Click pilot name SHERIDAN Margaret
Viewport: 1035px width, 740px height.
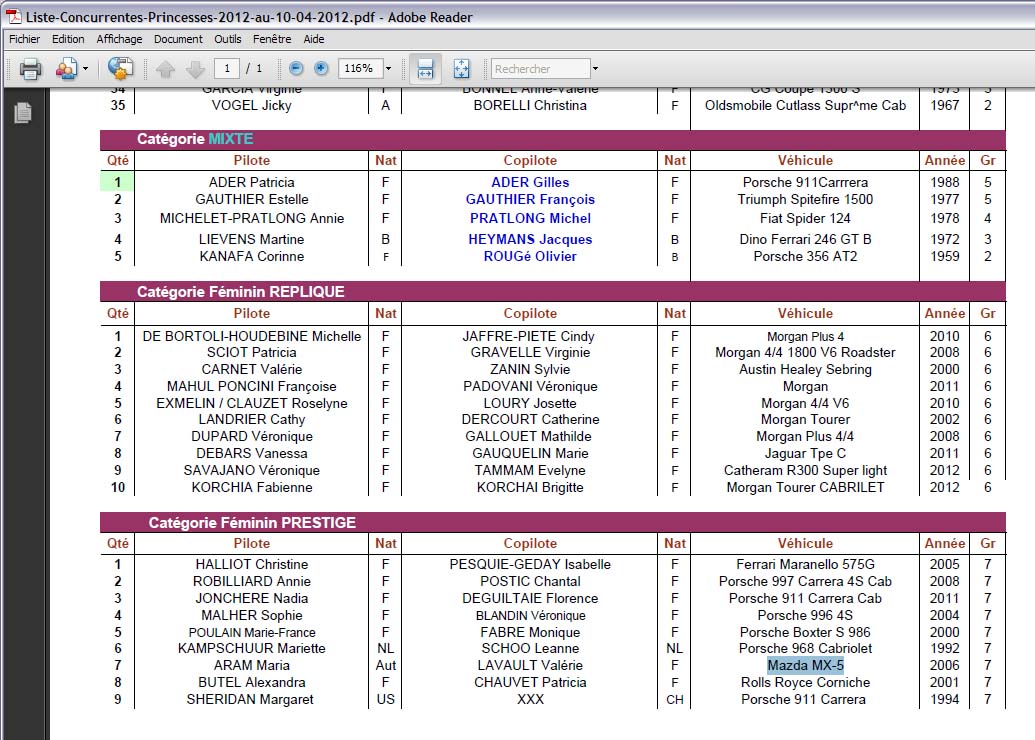click(250, 699)
